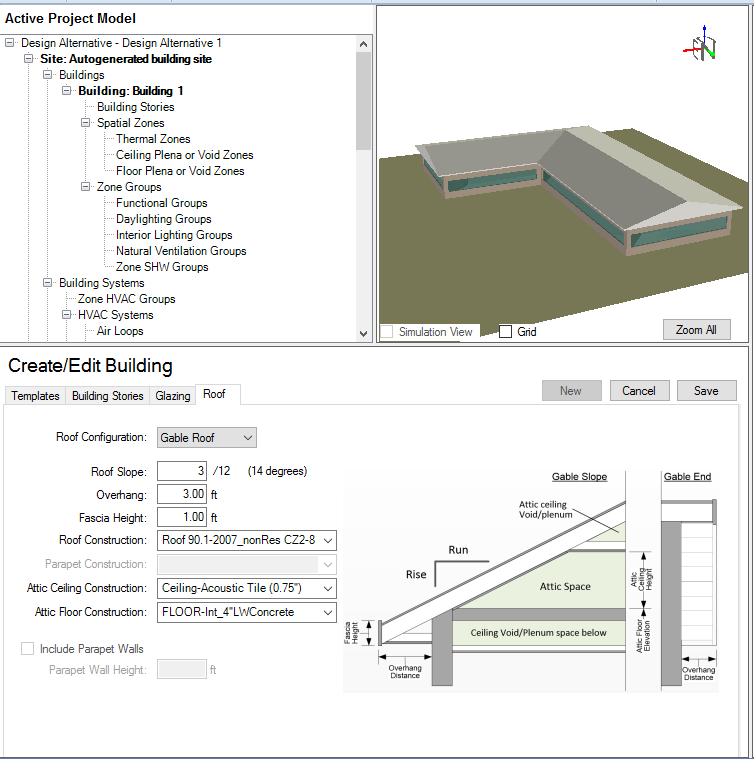Image resolution: width=754 pixels, height=759 pixels.
Task: Open Attic Floor Construction dropdown
Action: coord(247,612)
